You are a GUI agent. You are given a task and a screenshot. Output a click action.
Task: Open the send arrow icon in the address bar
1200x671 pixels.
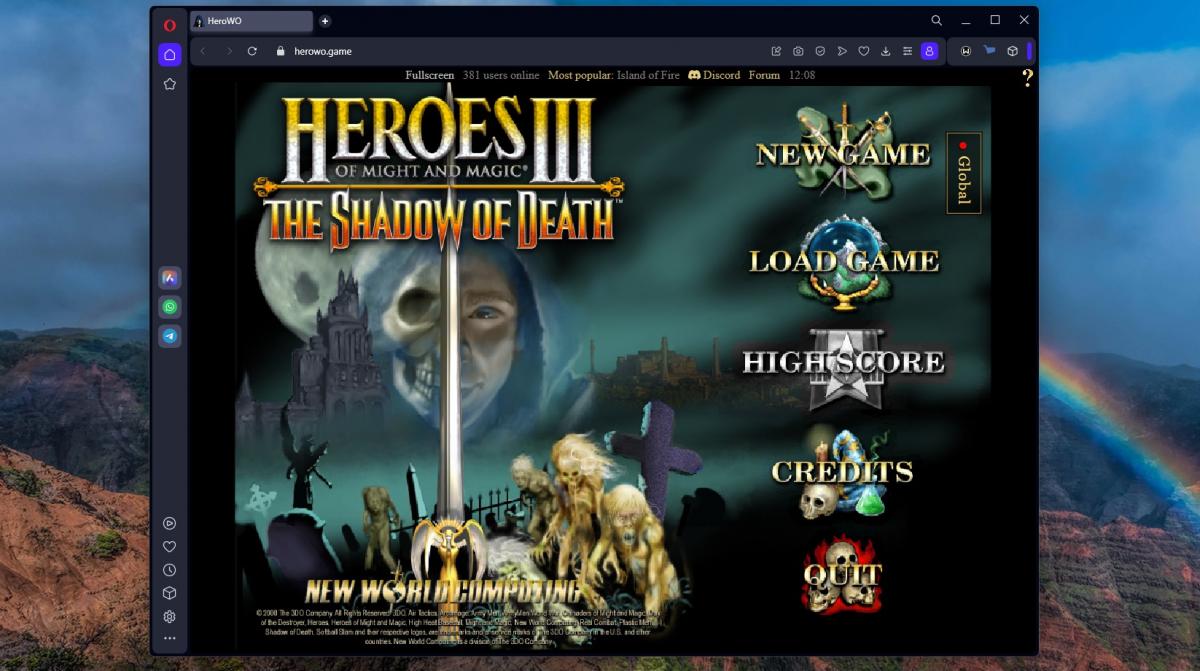842,51
